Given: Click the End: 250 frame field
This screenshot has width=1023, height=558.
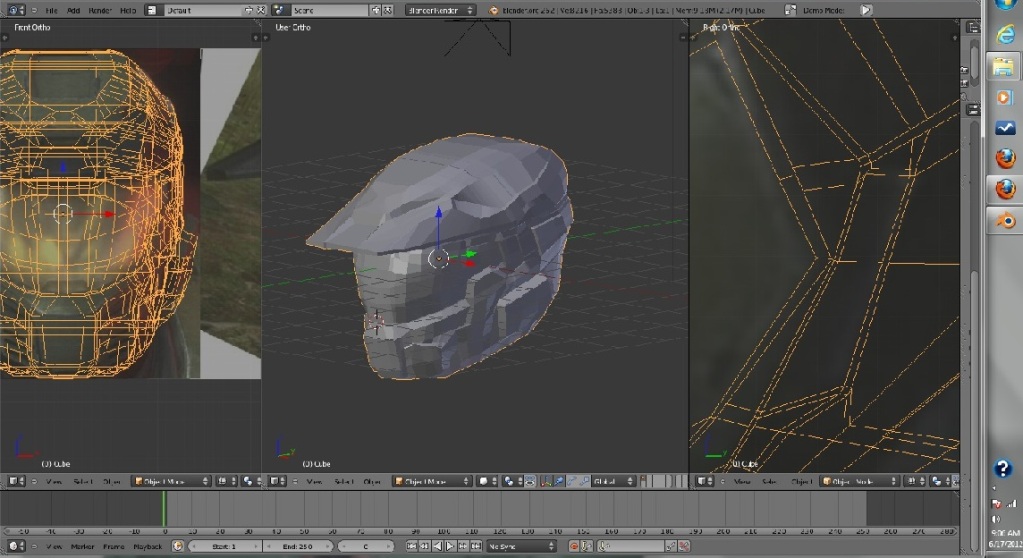Looking at the screenshot, I should click(298, 546).
